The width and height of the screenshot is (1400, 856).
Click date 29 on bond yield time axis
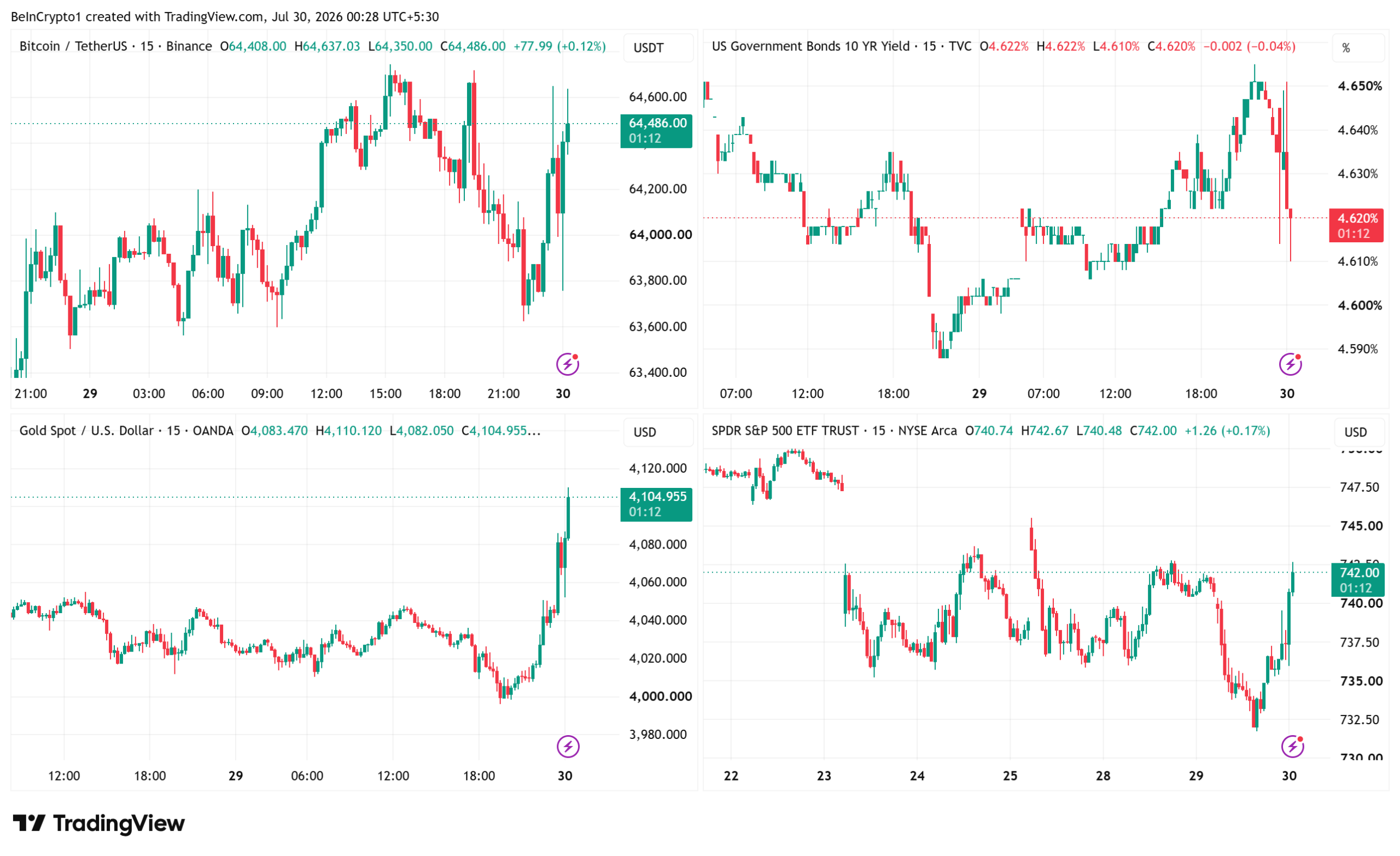(979, 393)
